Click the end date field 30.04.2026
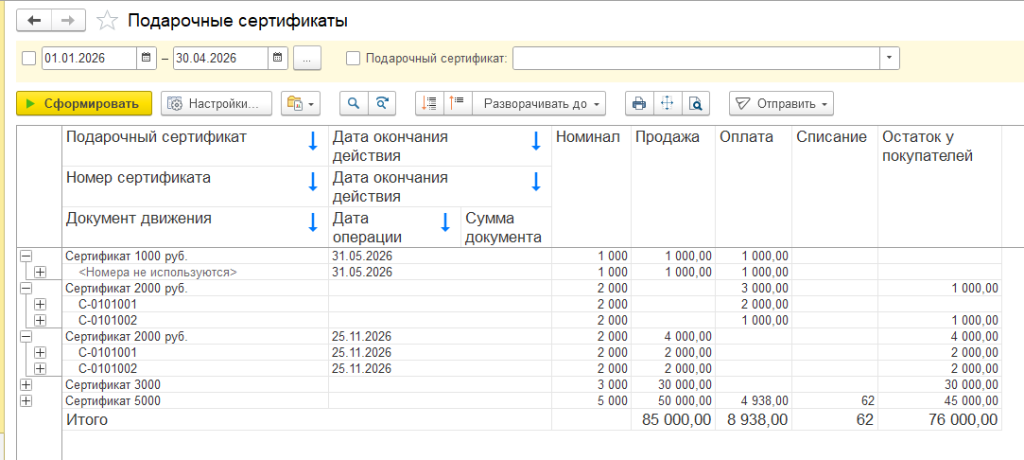Viewport: 1024px width, 460px height. (x=221, y=58)
